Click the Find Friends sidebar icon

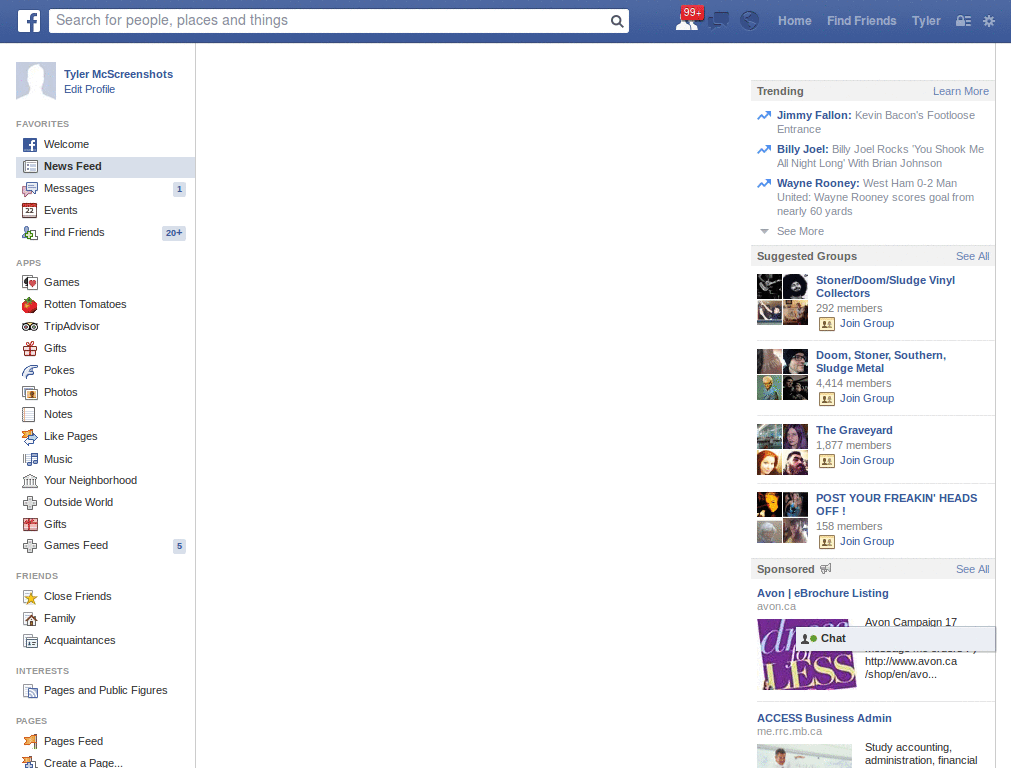point(29,232)
